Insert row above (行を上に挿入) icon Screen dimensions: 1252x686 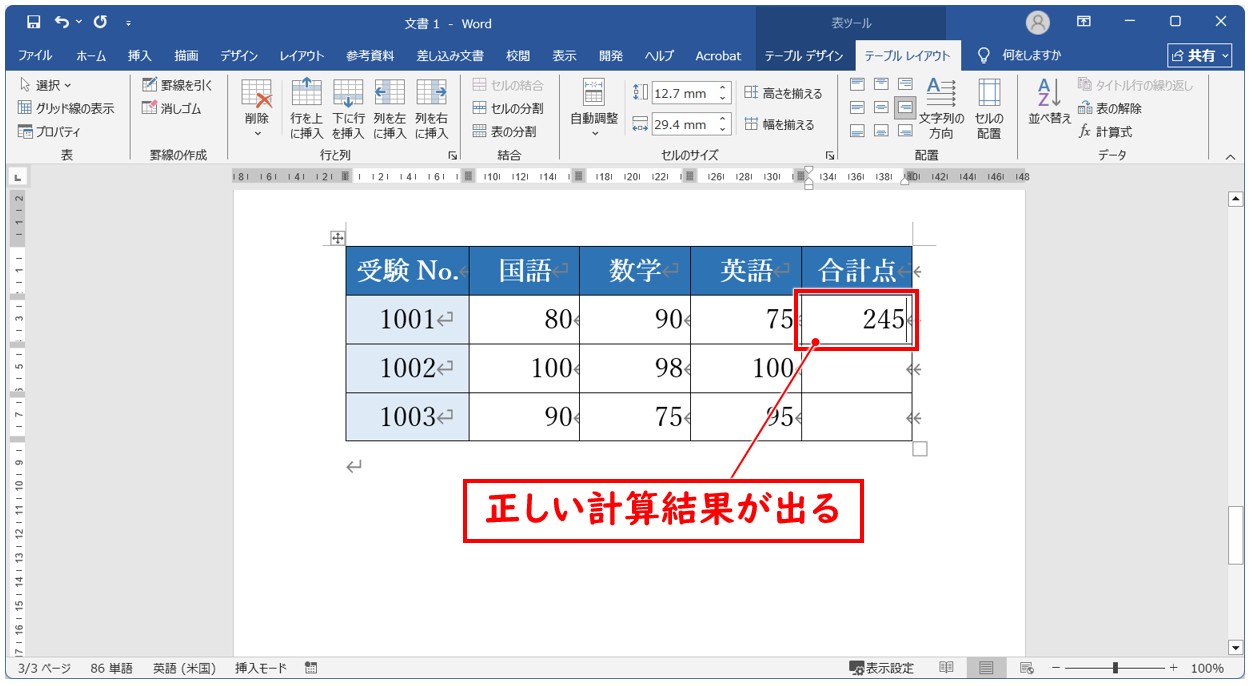(306, 93)
